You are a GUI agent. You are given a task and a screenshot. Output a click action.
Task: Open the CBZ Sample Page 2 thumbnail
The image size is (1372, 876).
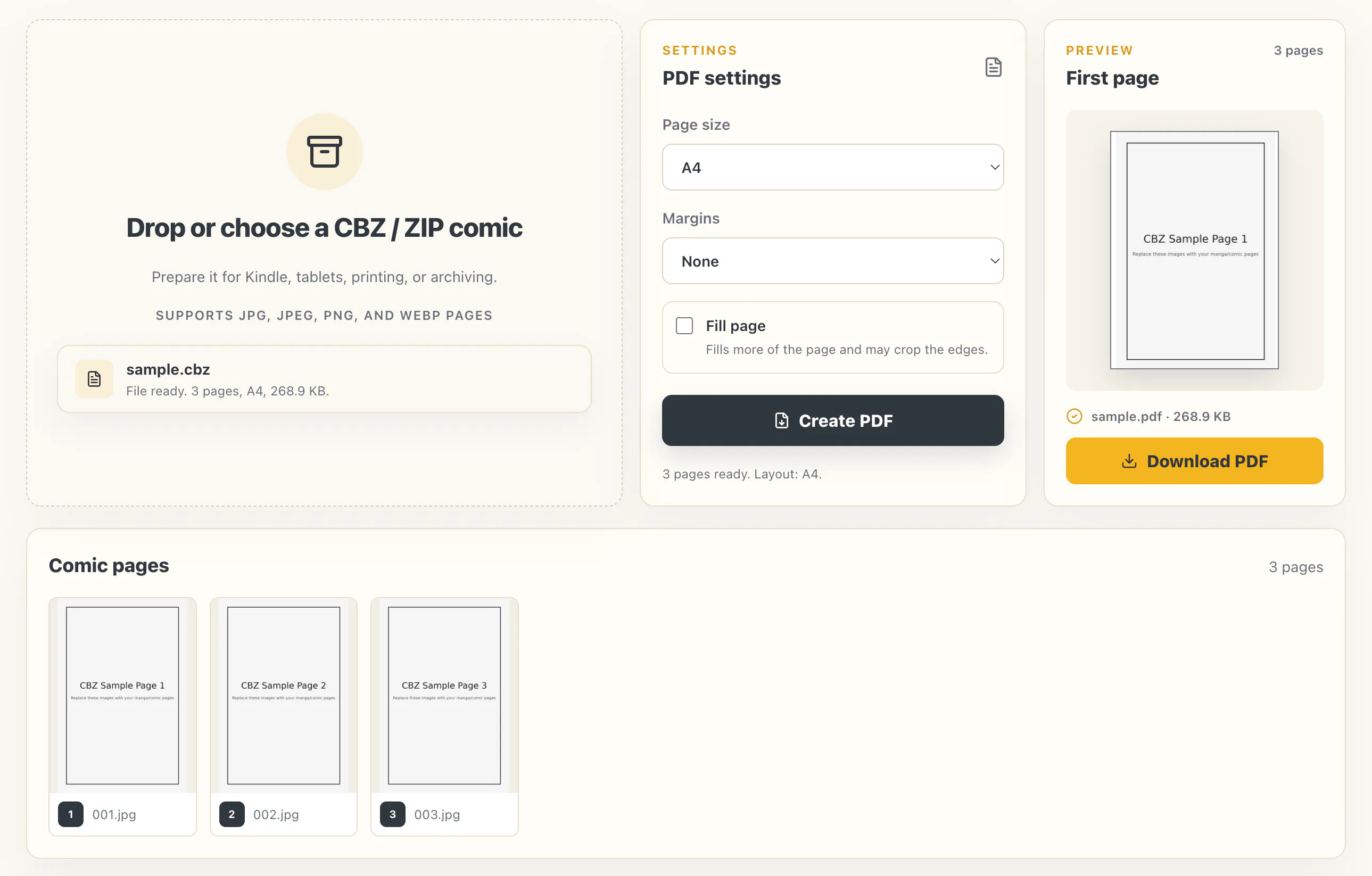click(x=284, y=696)
